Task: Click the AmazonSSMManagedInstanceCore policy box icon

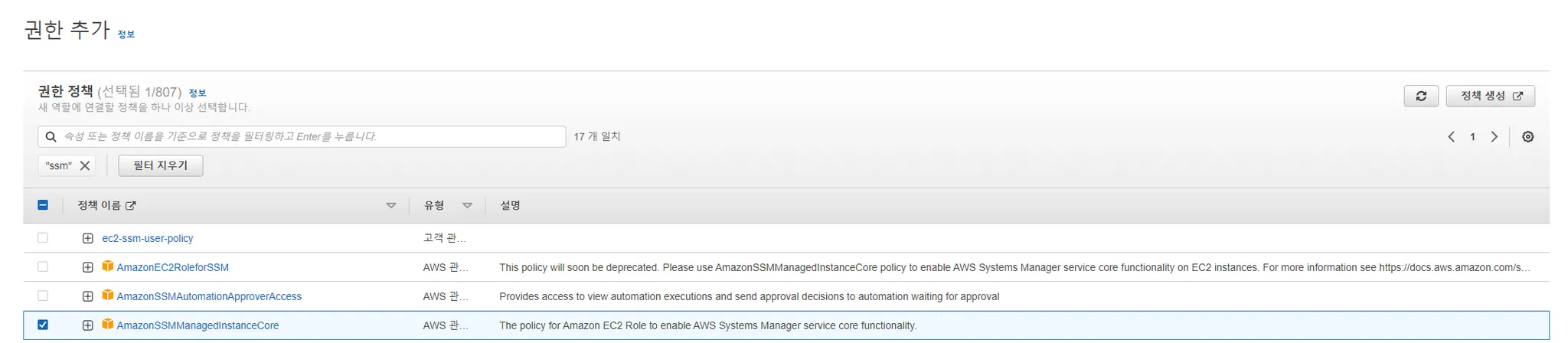Action: coord(108,325)
